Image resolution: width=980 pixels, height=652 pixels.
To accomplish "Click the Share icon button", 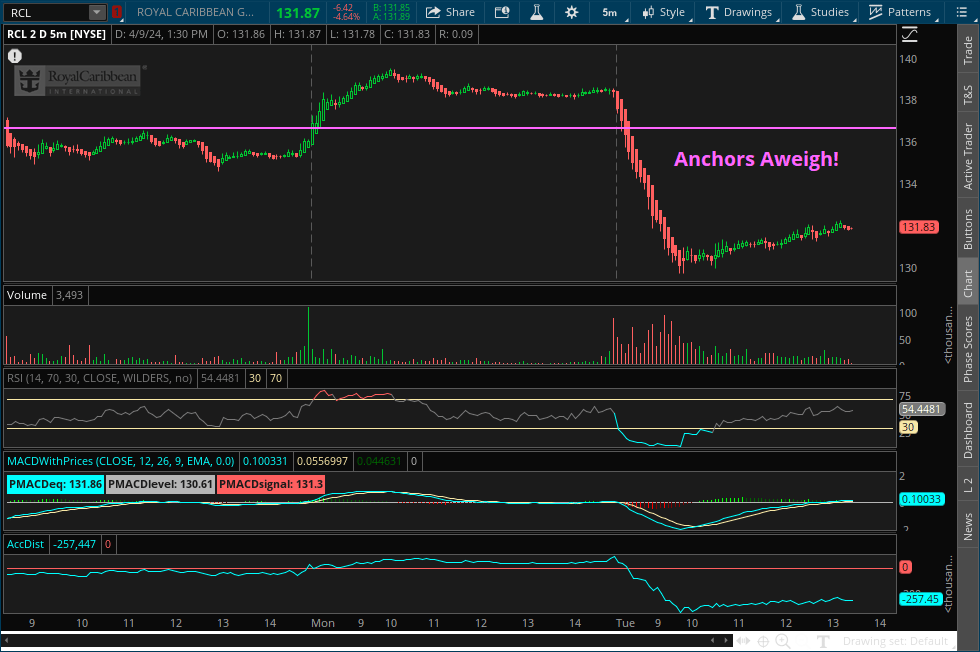I will pyautogui.click(x=450, y=12).
